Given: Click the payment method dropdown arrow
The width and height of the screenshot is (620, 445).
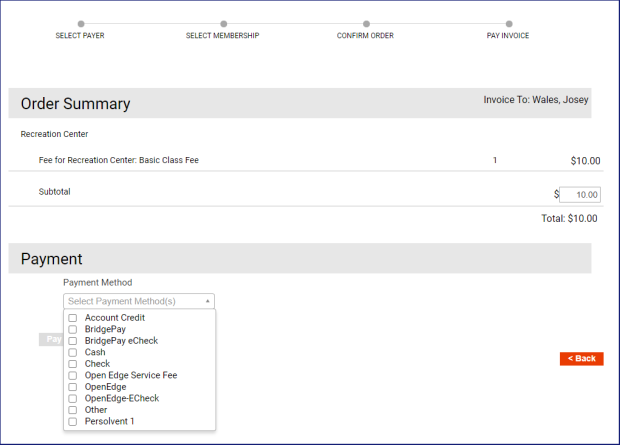Looking at the screenshot, I should [x=208, y=301].
